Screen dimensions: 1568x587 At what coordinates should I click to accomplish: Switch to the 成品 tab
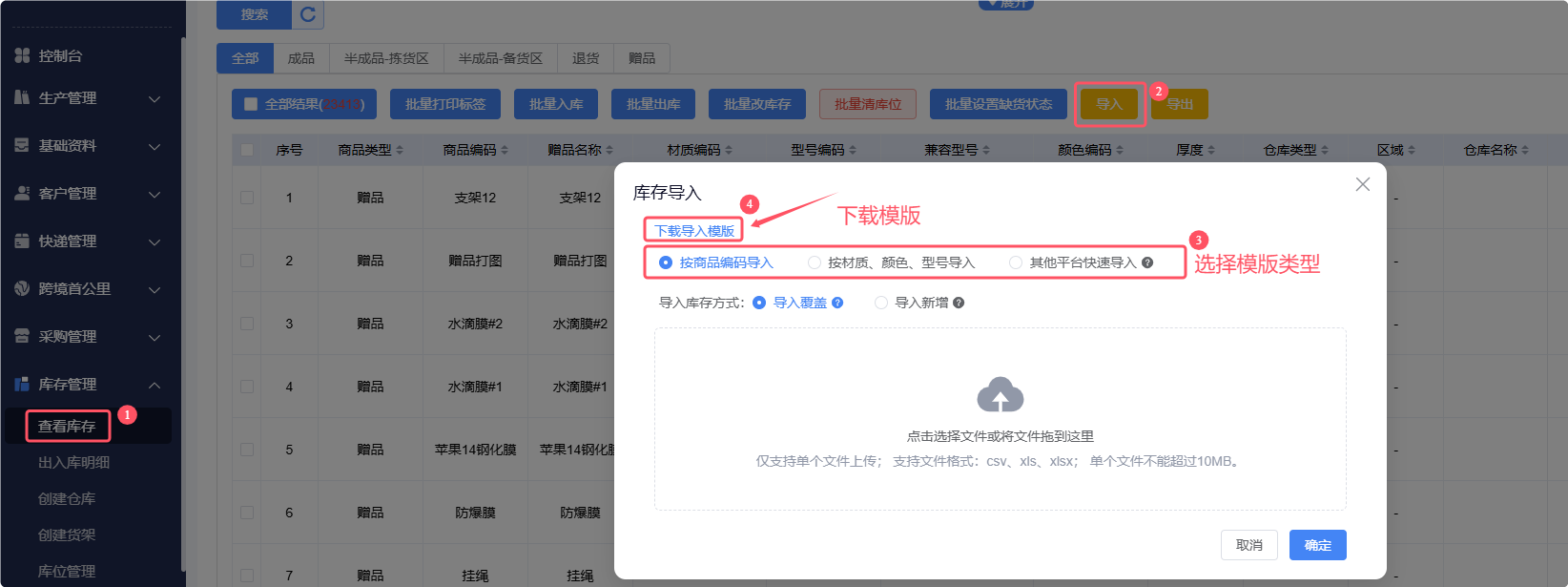[301, 58]
